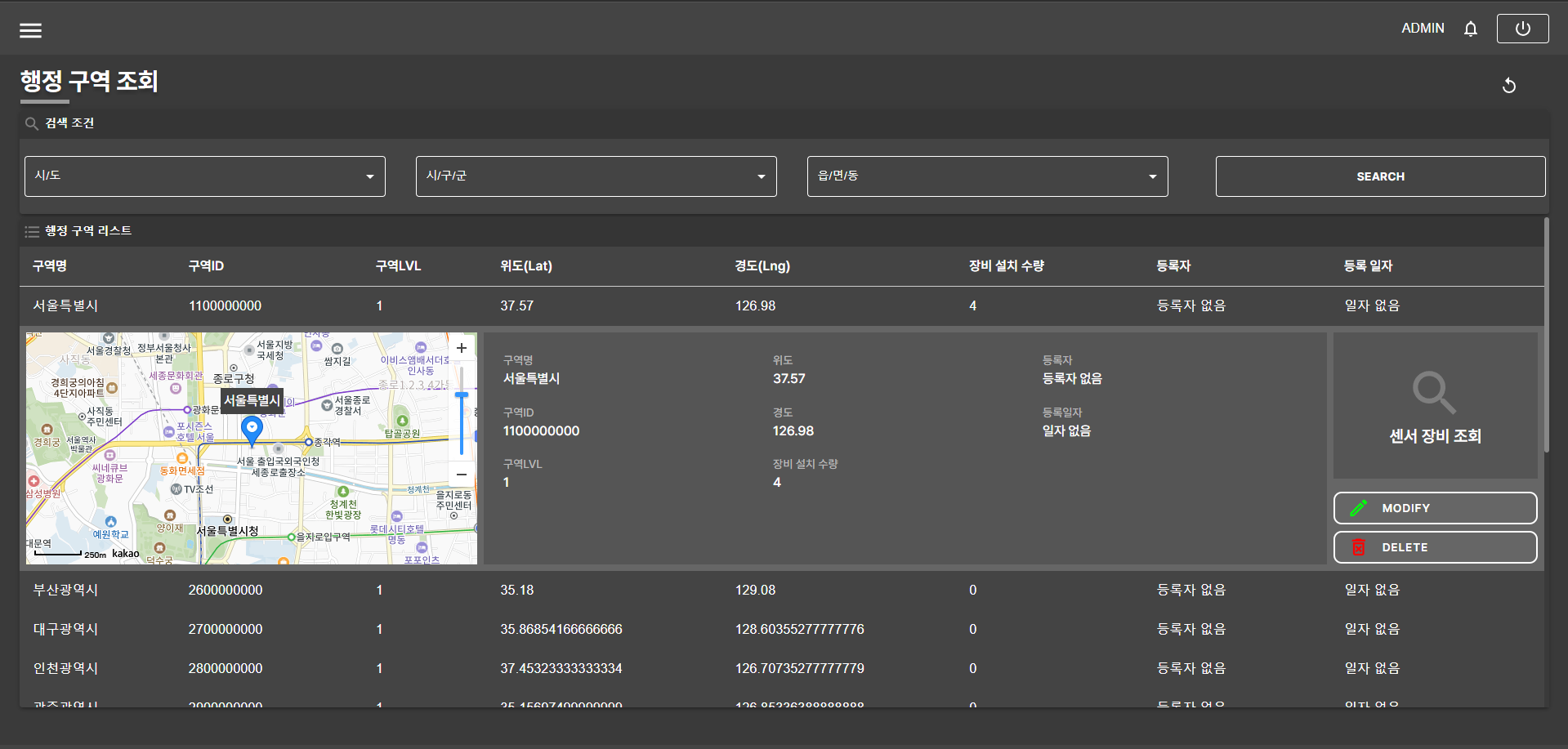The height and width of the screenshot is (749, 1568).
Task: Click the list icon beside 행정 구역 리스트
Action: (32, 231)
